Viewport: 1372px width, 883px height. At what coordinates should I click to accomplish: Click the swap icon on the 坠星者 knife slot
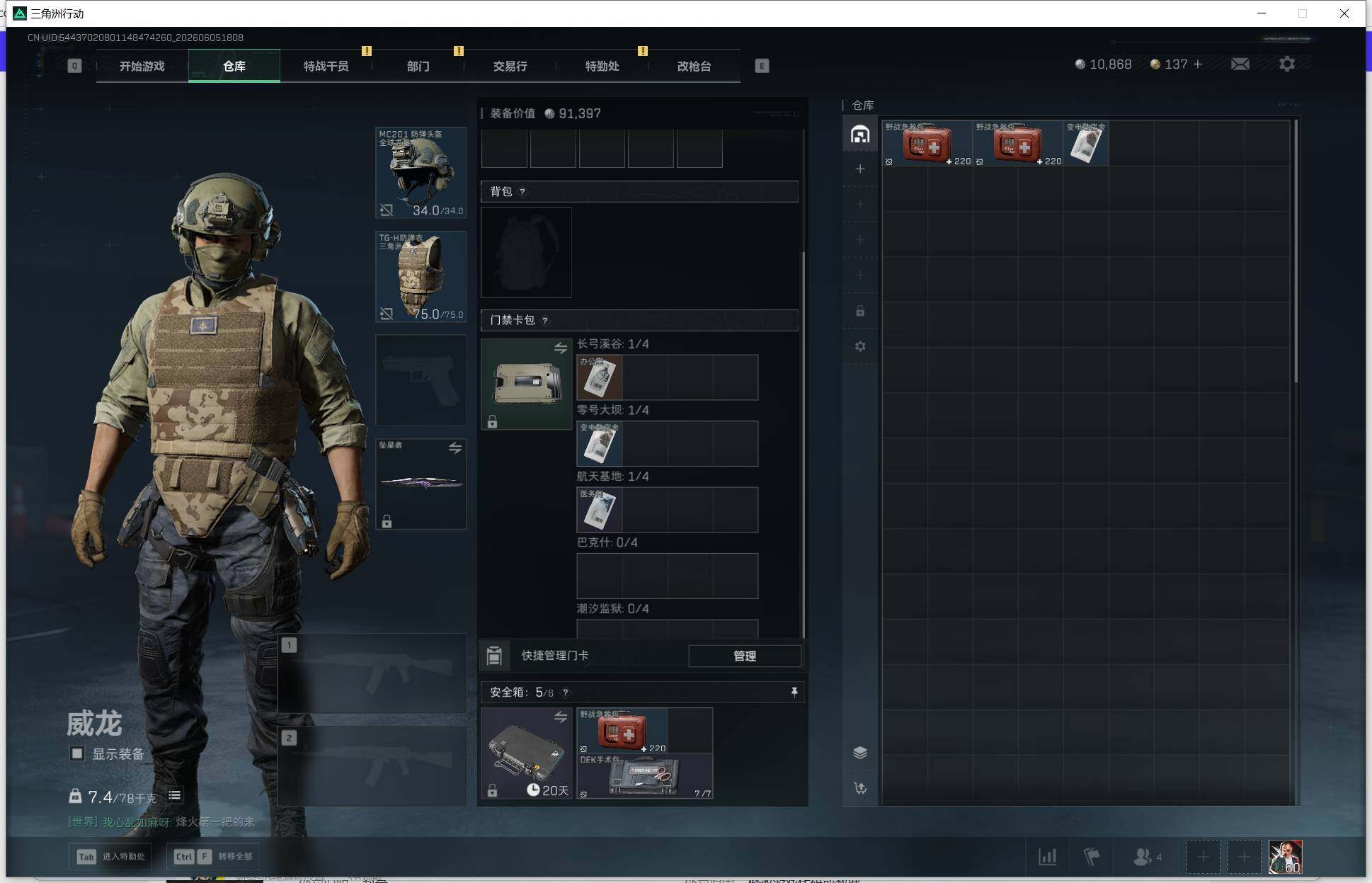455,448
